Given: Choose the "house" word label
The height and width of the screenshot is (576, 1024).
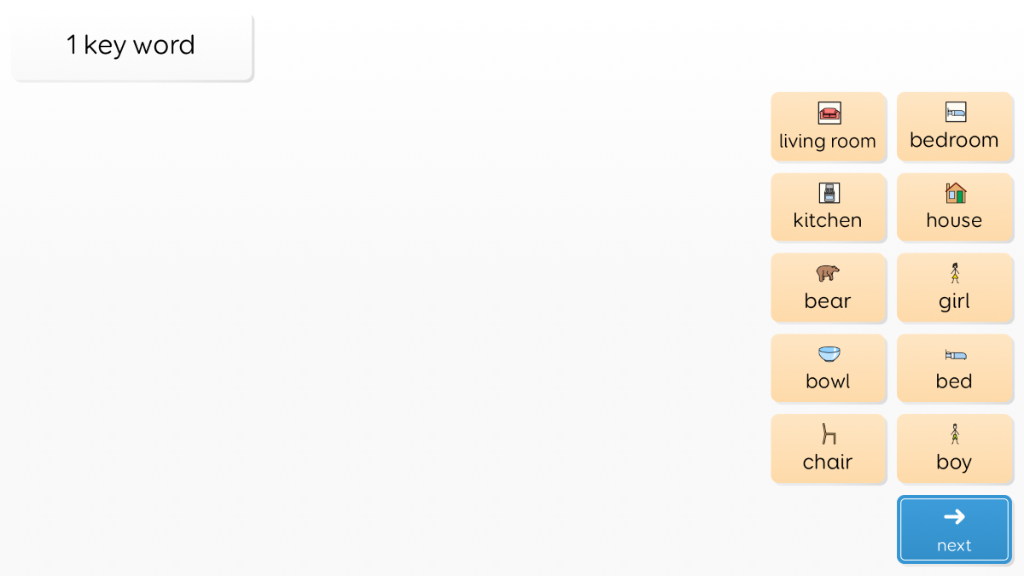Looking at the screenshot, I should point(954,220).
